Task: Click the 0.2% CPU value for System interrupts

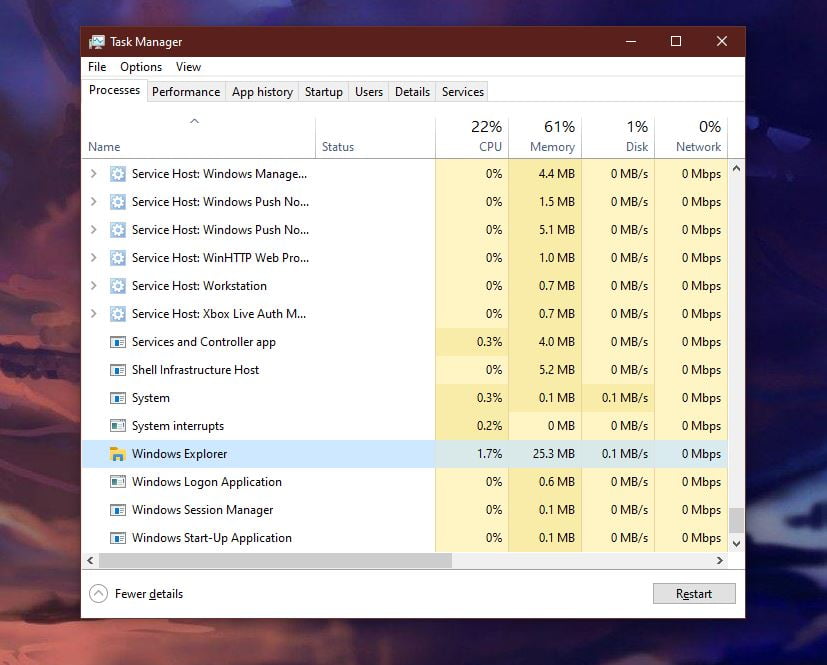Action: (489, 426)
